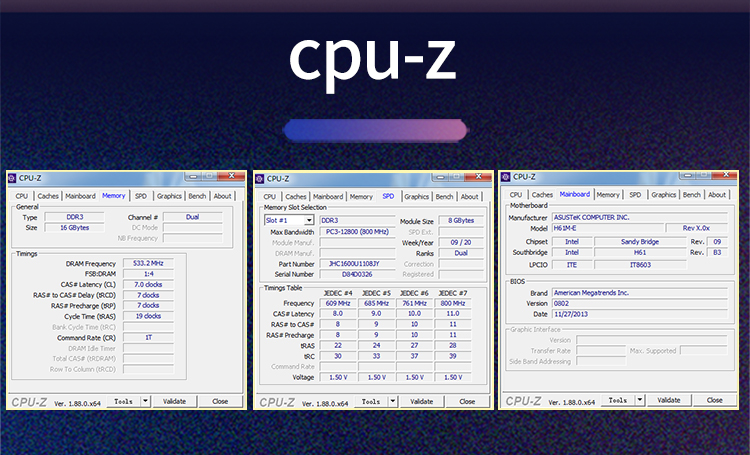The height and width of the screenshot is (455, 750).
Task: Open the Graphics tab in the Memory window
Action: (x=169, y=196)
